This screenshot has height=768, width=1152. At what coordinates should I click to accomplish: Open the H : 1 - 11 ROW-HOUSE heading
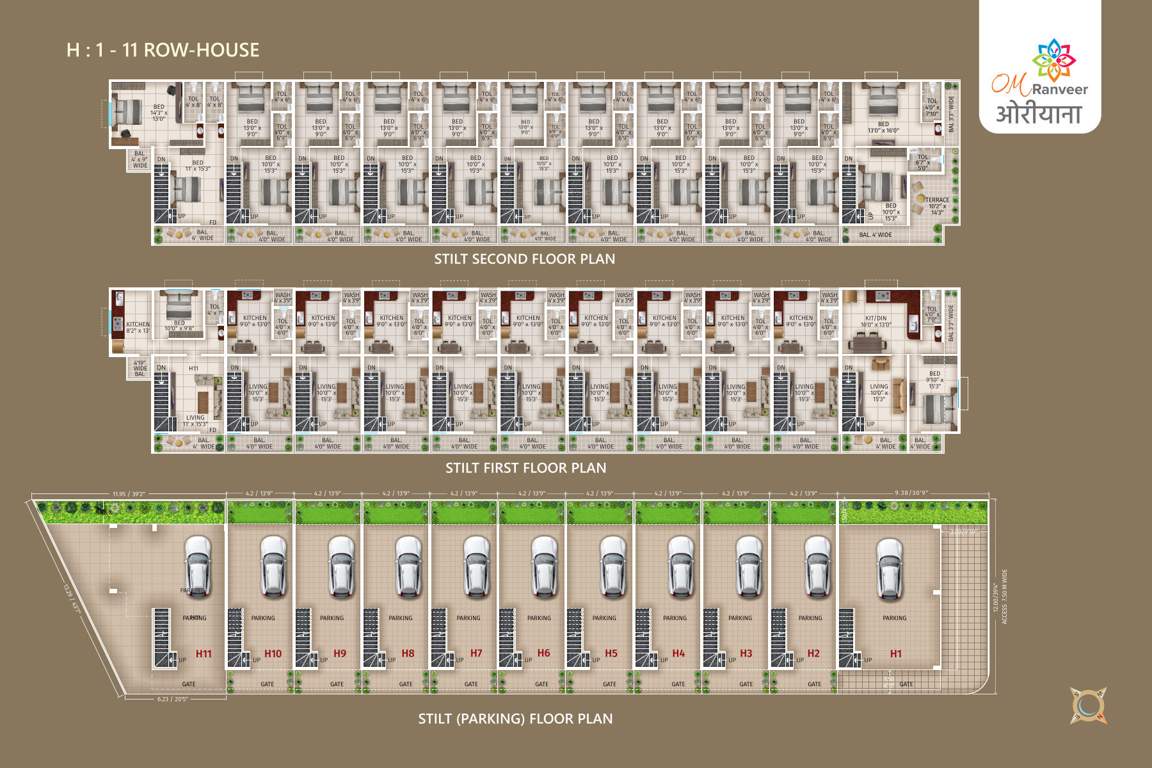(x=160, y=50)
